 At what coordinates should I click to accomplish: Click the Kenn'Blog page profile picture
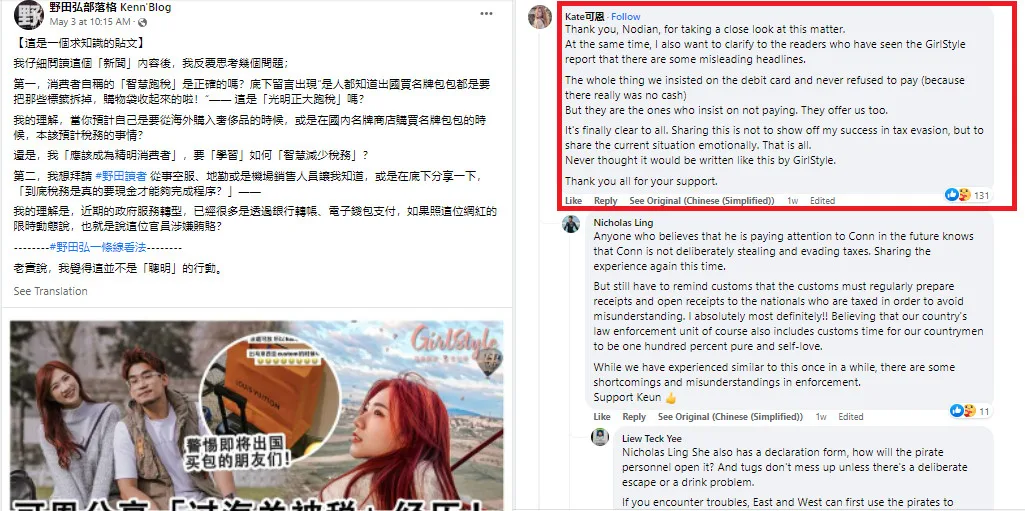tap(29, 14)
